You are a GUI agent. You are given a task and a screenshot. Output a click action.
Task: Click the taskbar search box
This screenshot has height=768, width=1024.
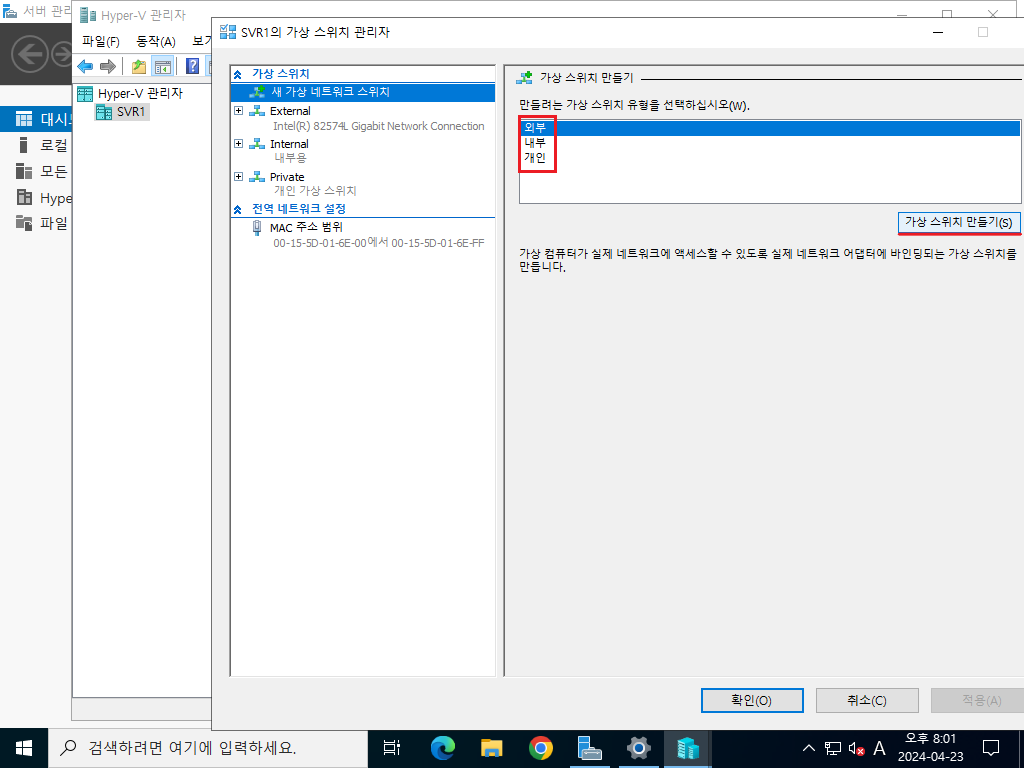point(208,748)
